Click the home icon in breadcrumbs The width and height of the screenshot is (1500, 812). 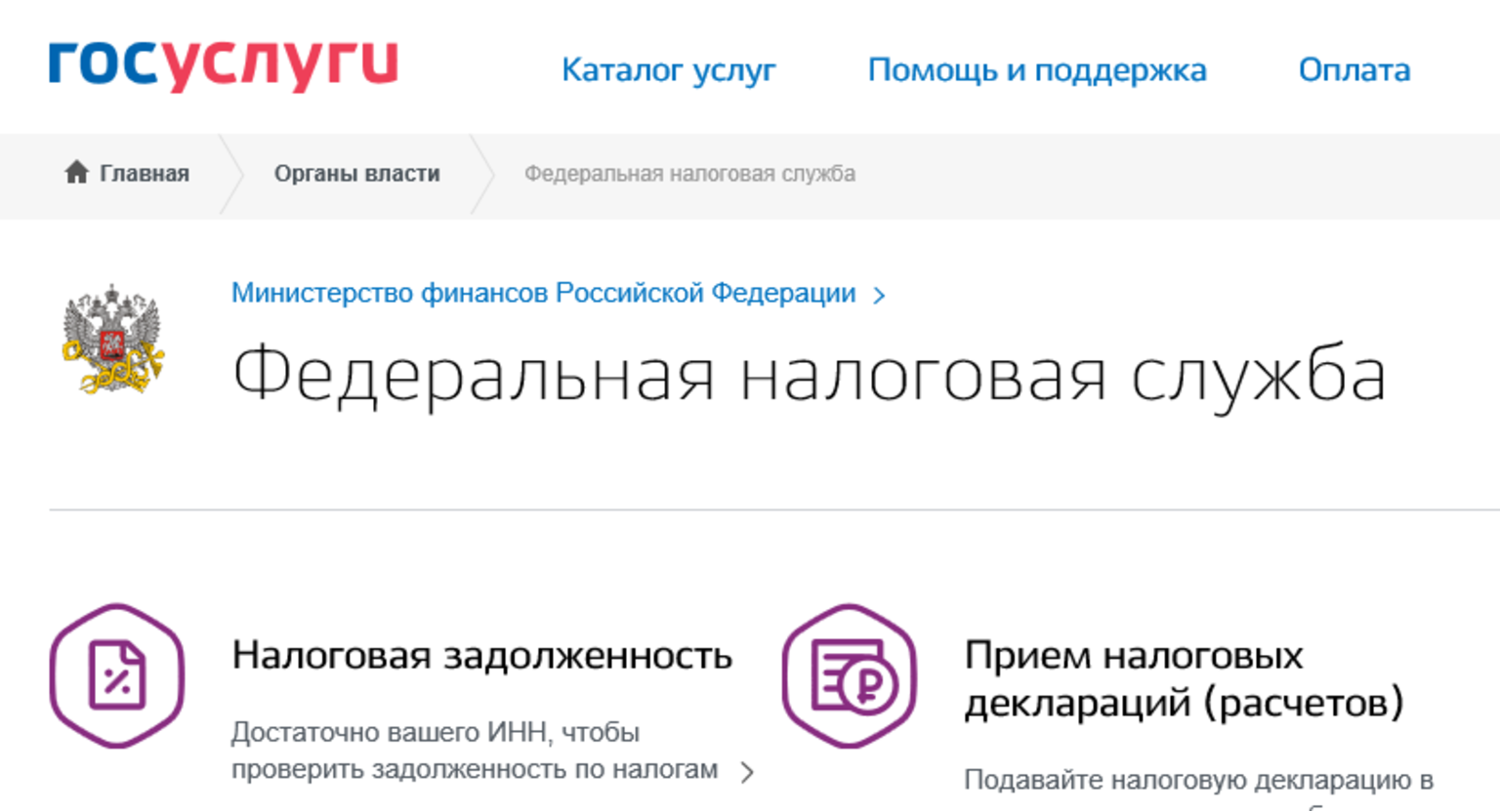77,173
